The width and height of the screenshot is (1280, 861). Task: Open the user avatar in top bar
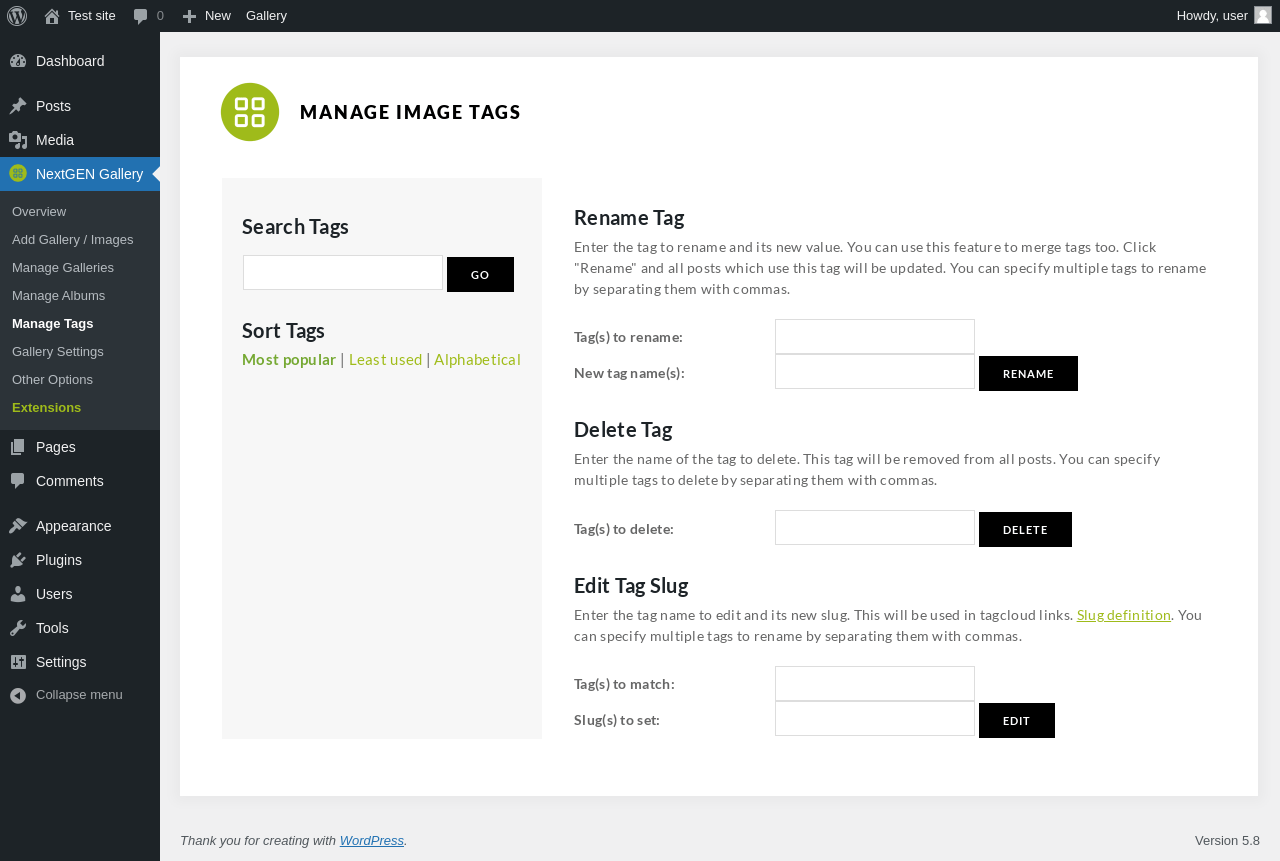click(1263, 15)
